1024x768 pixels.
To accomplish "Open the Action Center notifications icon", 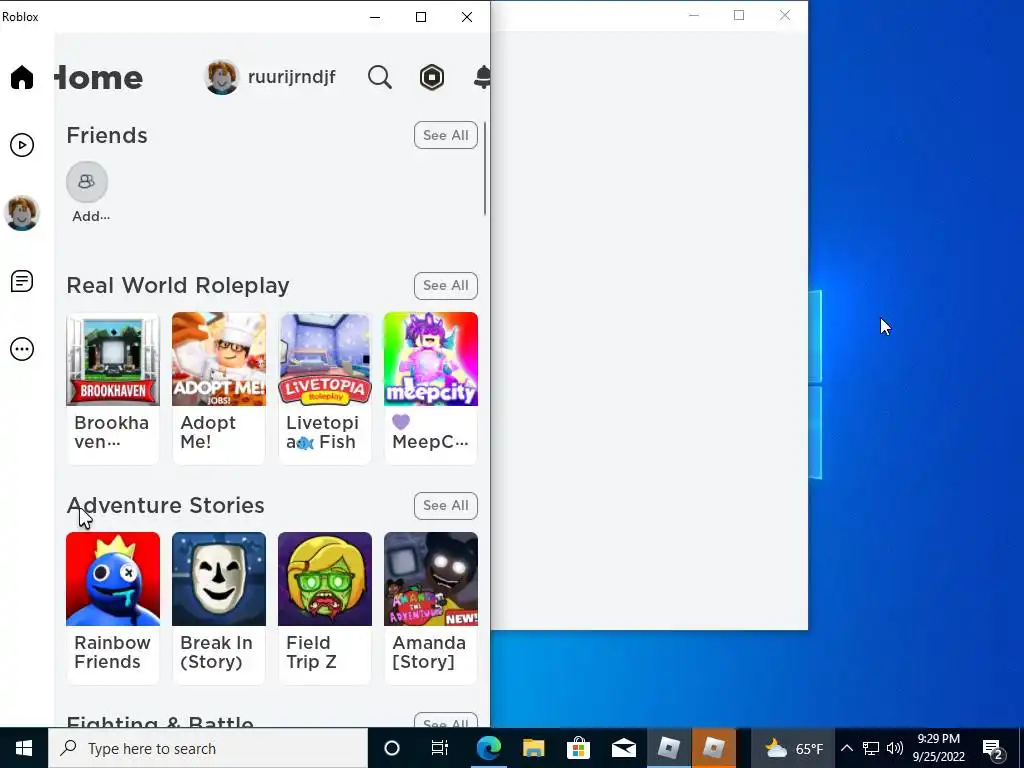I will 993,748.
